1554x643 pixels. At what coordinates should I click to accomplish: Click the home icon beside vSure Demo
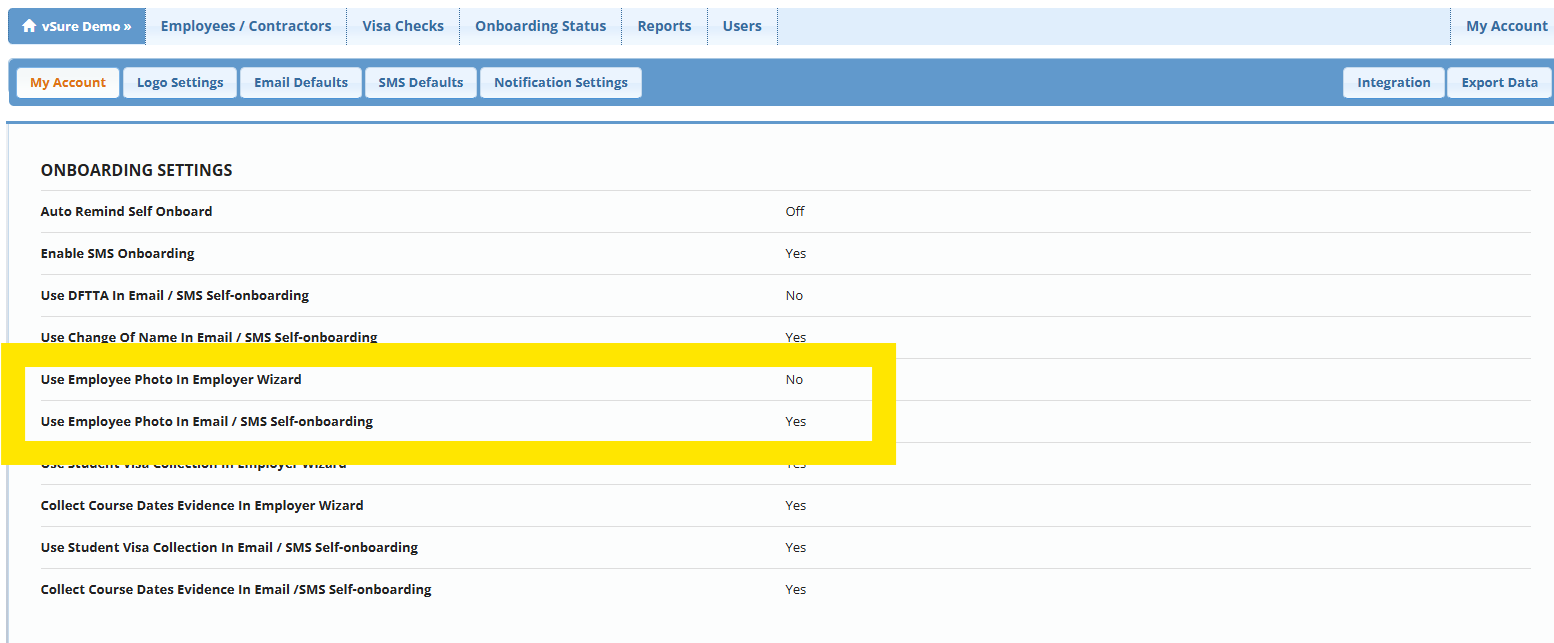29,26
